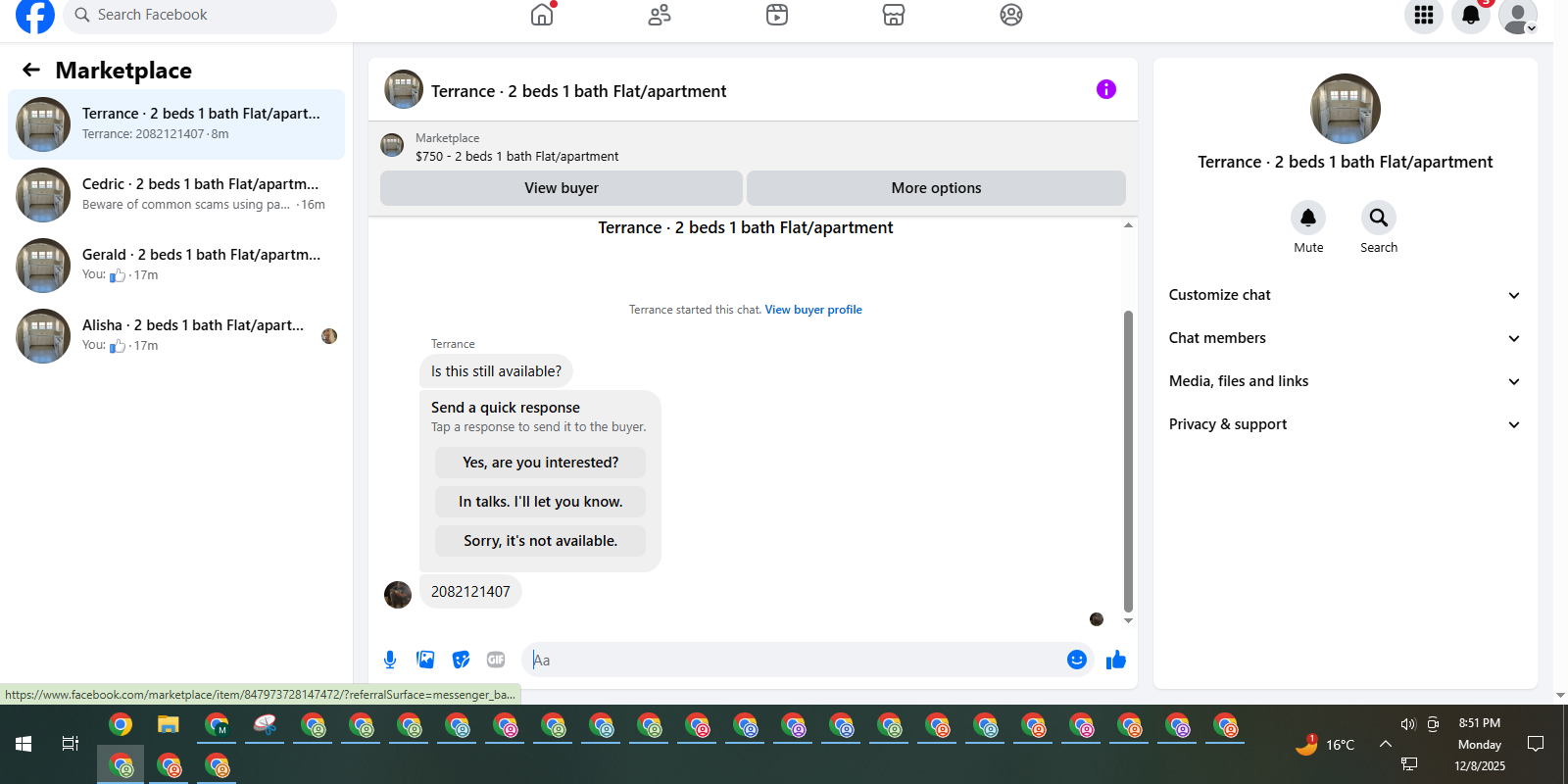Expand the Customize chat section
Screen dimensions: 1568x784
1345,295
